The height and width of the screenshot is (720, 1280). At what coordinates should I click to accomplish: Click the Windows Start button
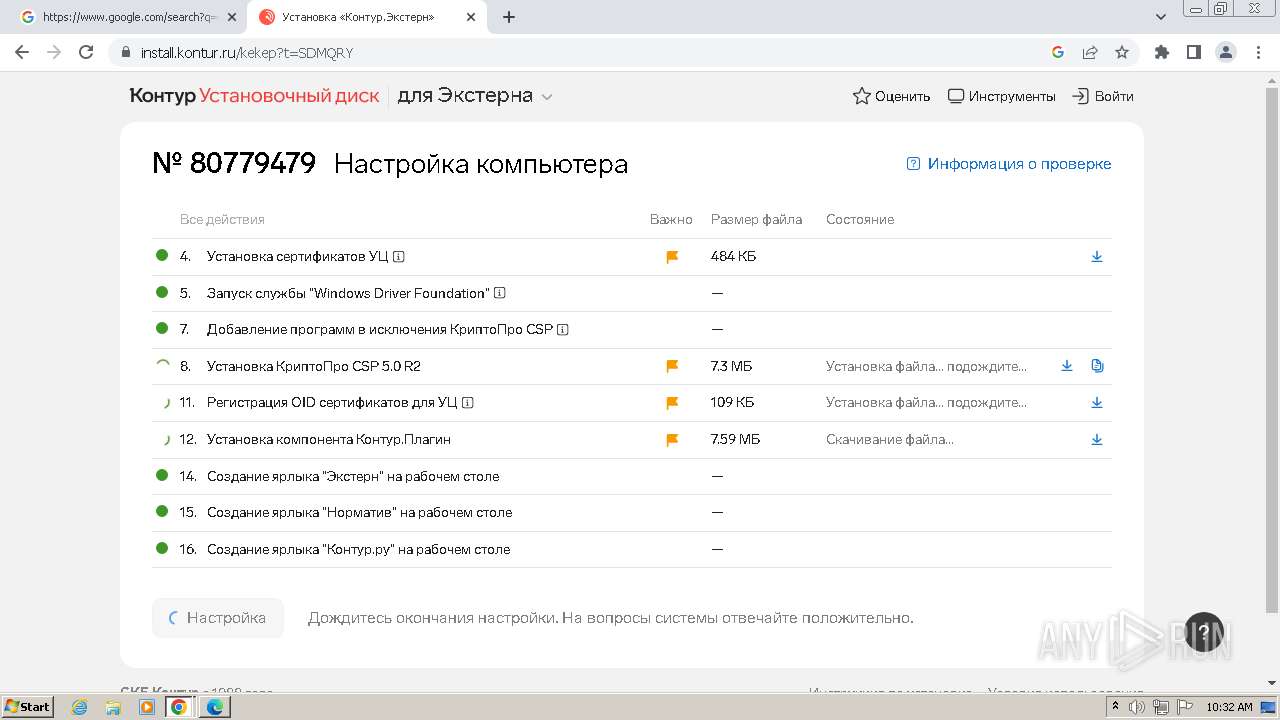pos(28,707)
